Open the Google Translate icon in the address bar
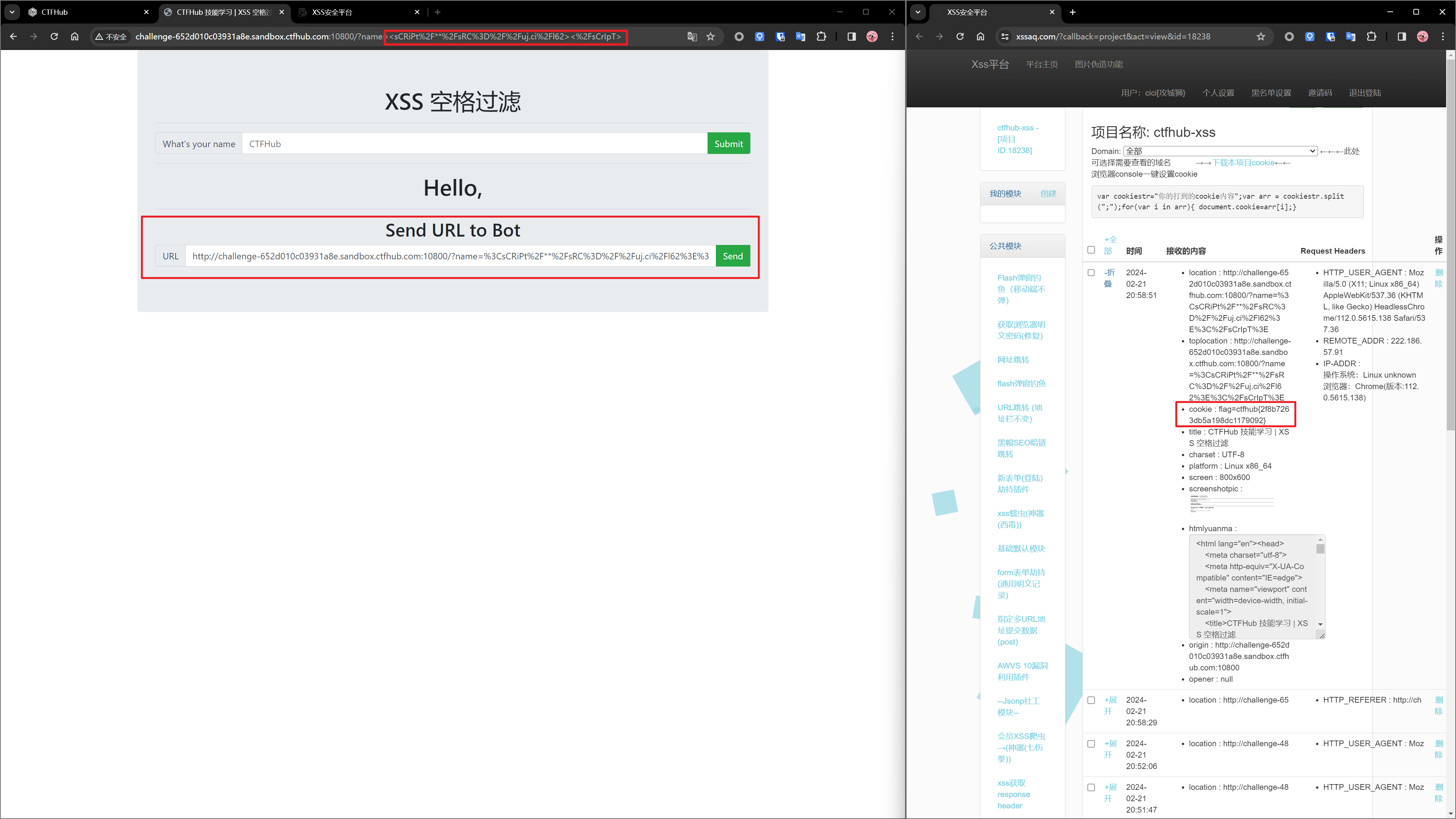Viewport: 1456px width, 819px height. pos(692,36)
